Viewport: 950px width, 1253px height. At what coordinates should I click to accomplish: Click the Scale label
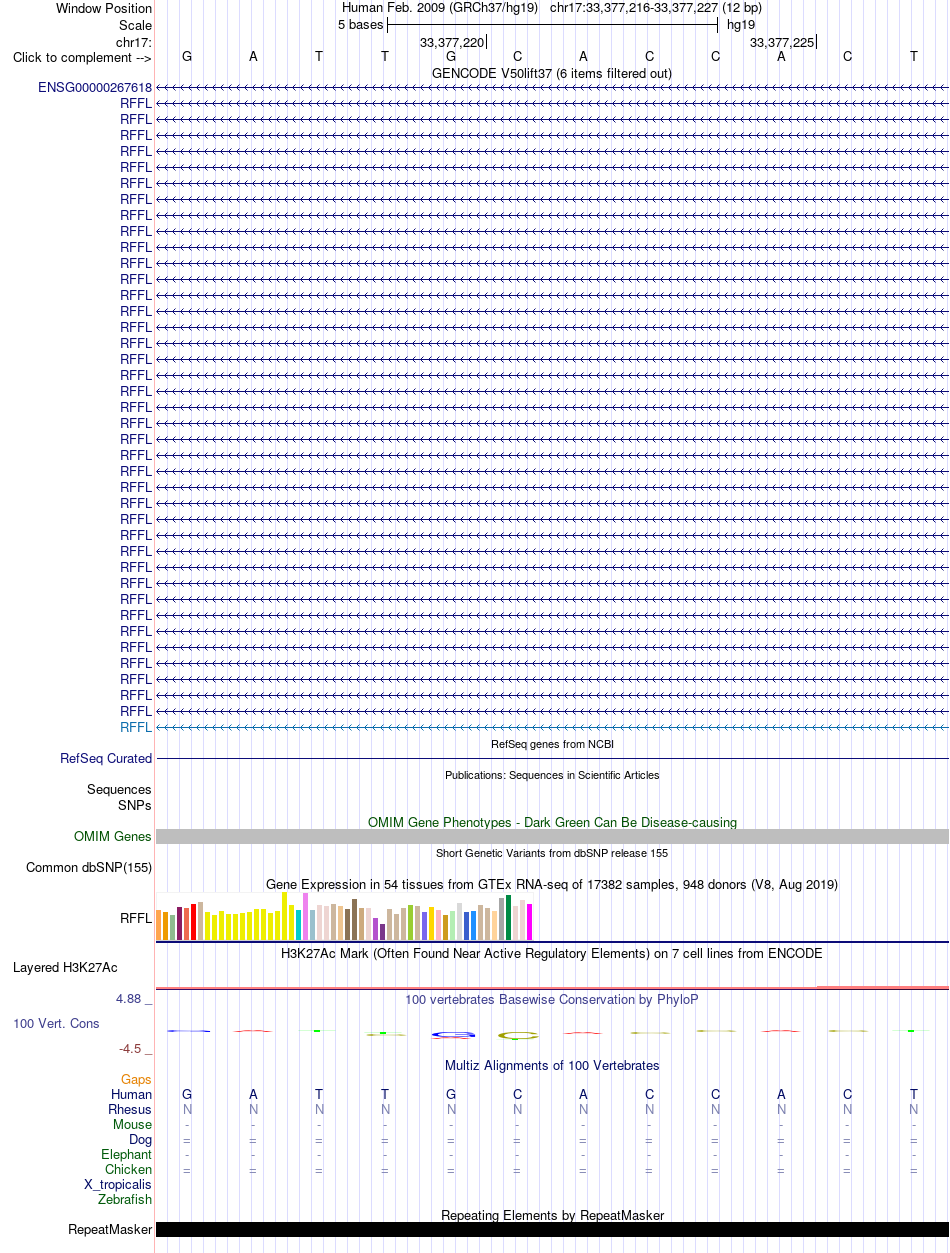point(135,25)
